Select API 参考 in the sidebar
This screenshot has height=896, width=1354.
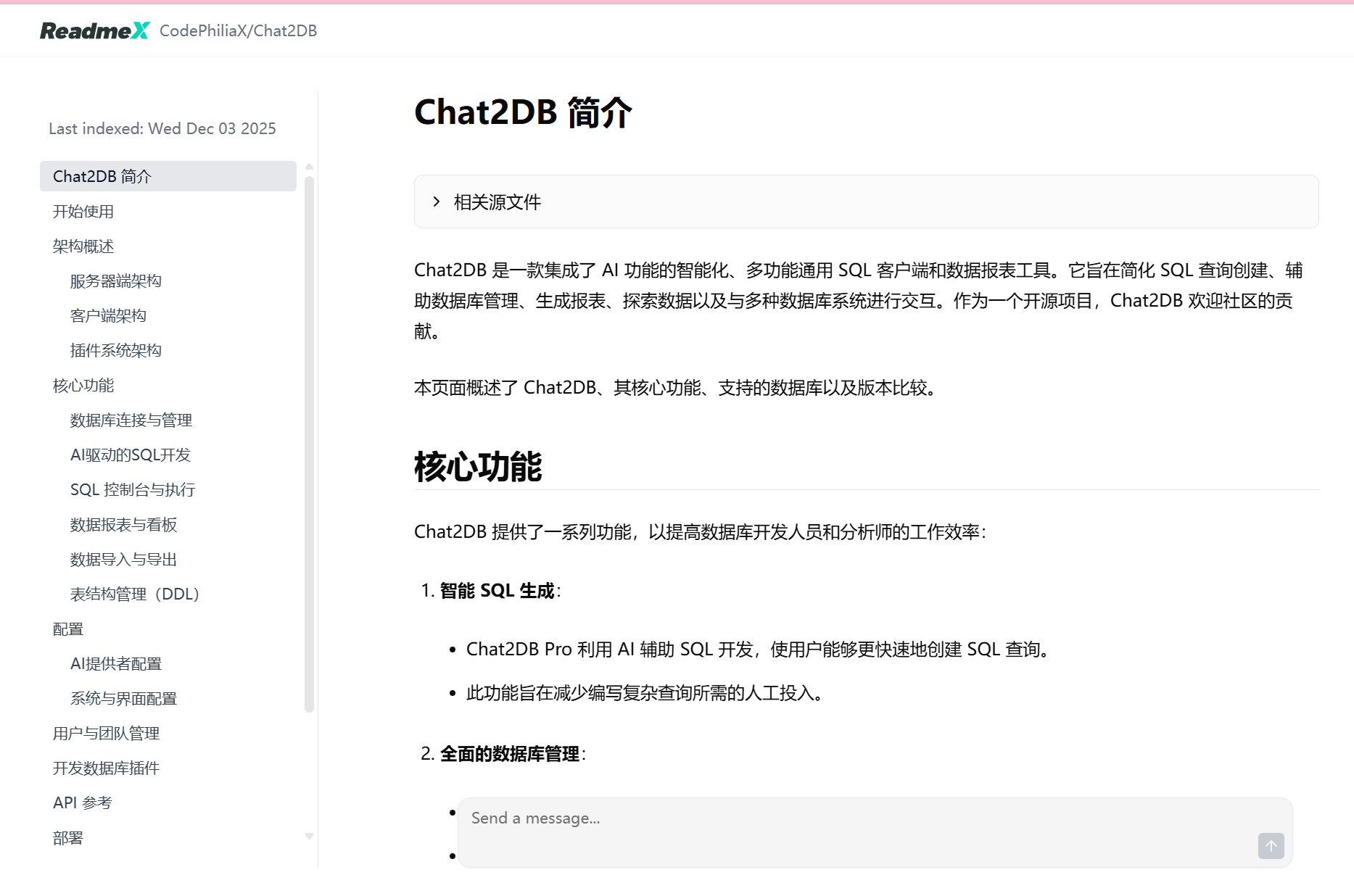[81, 802]
